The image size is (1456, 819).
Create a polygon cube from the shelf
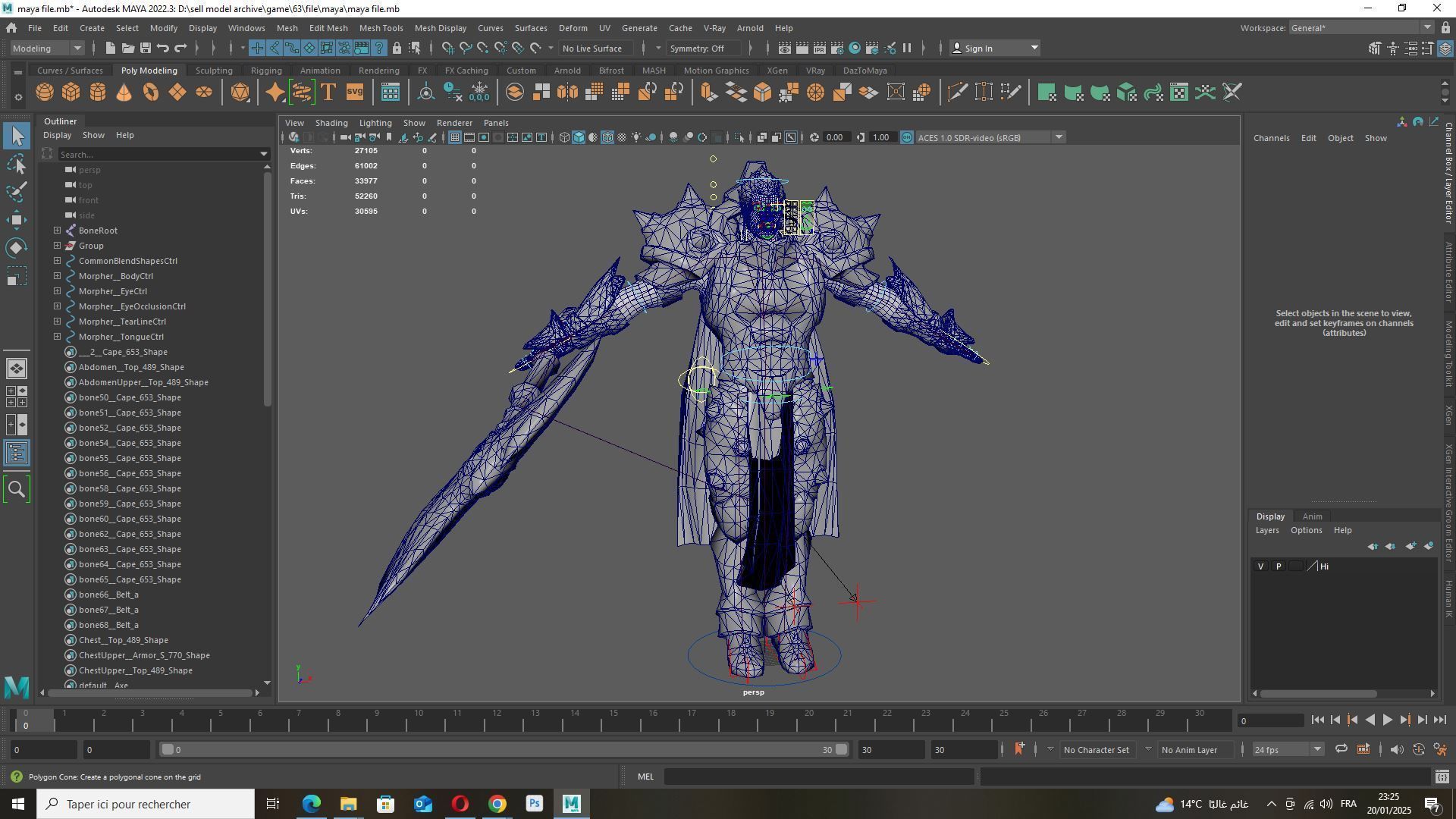[71, 93]
